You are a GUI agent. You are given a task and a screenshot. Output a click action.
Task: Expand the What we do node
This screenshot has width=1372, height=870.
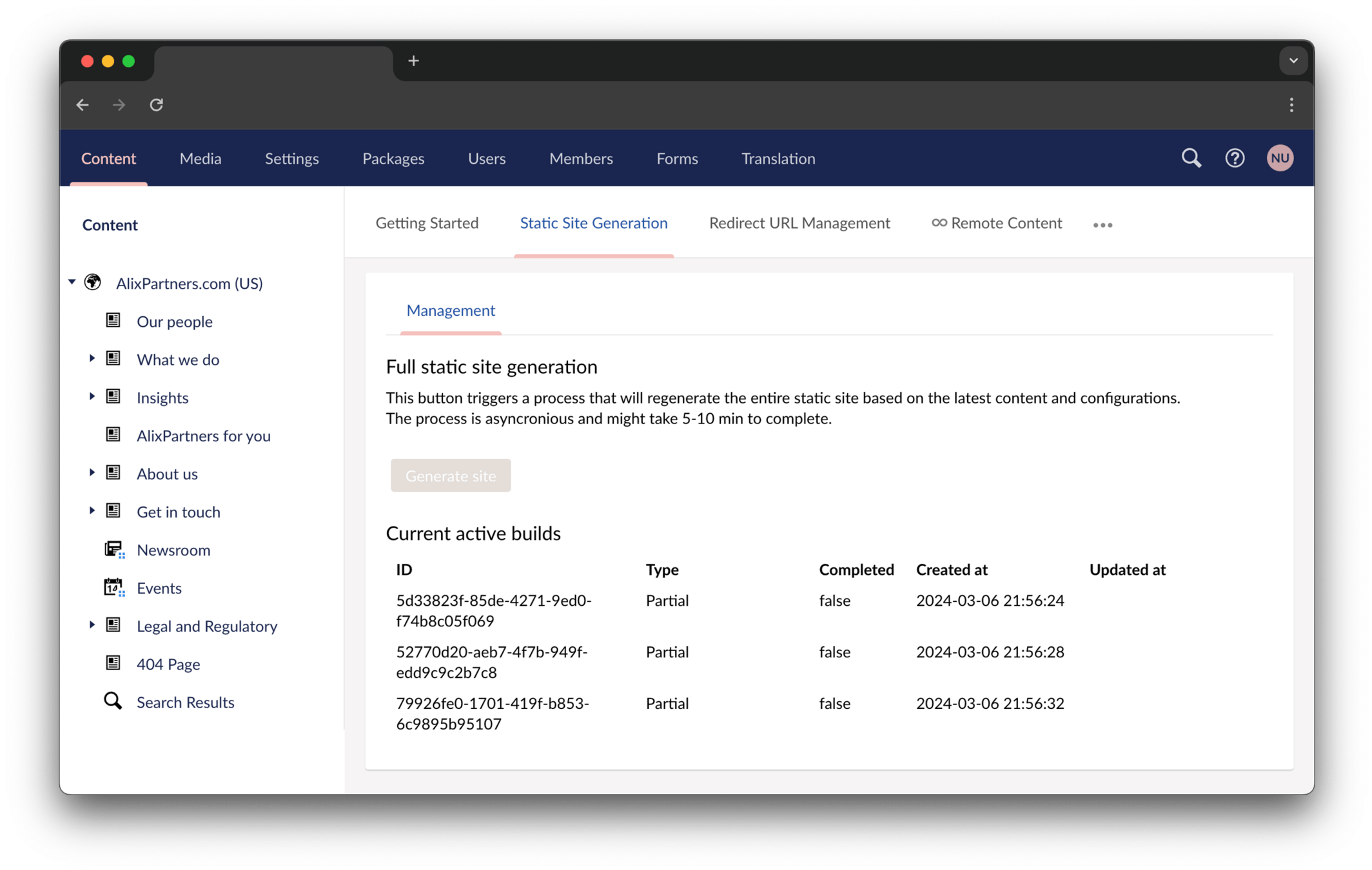click(92, 358)
